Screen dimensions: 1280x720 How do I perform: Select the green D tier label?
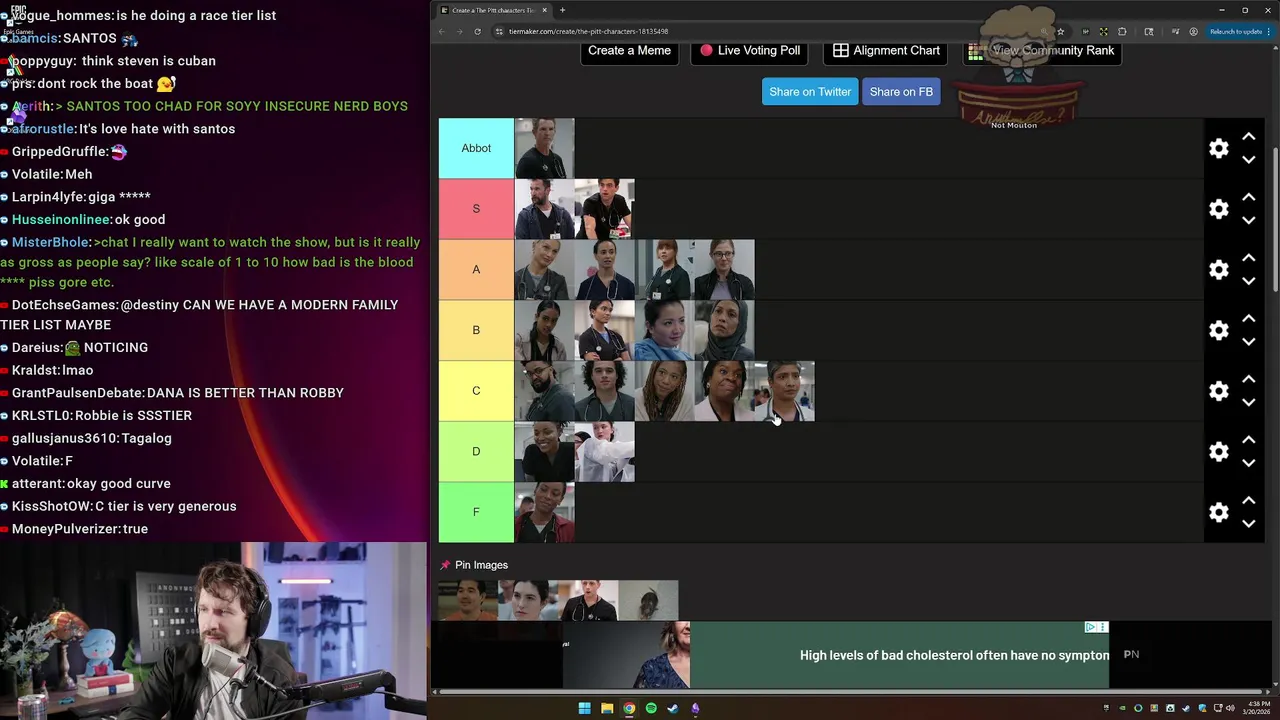coord(476,452)
